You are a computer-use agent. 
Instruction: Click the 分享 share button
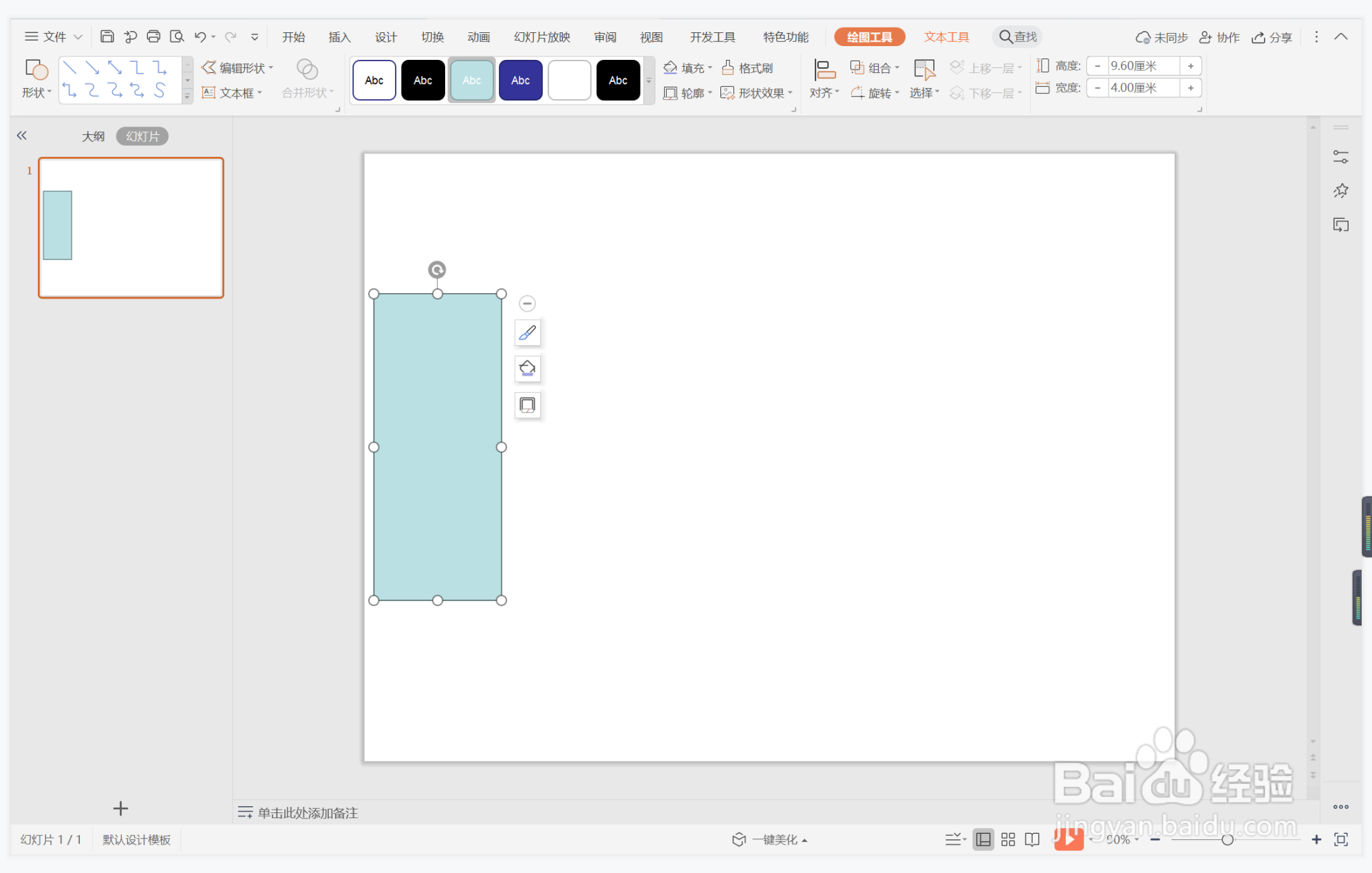click(1272, 37)
